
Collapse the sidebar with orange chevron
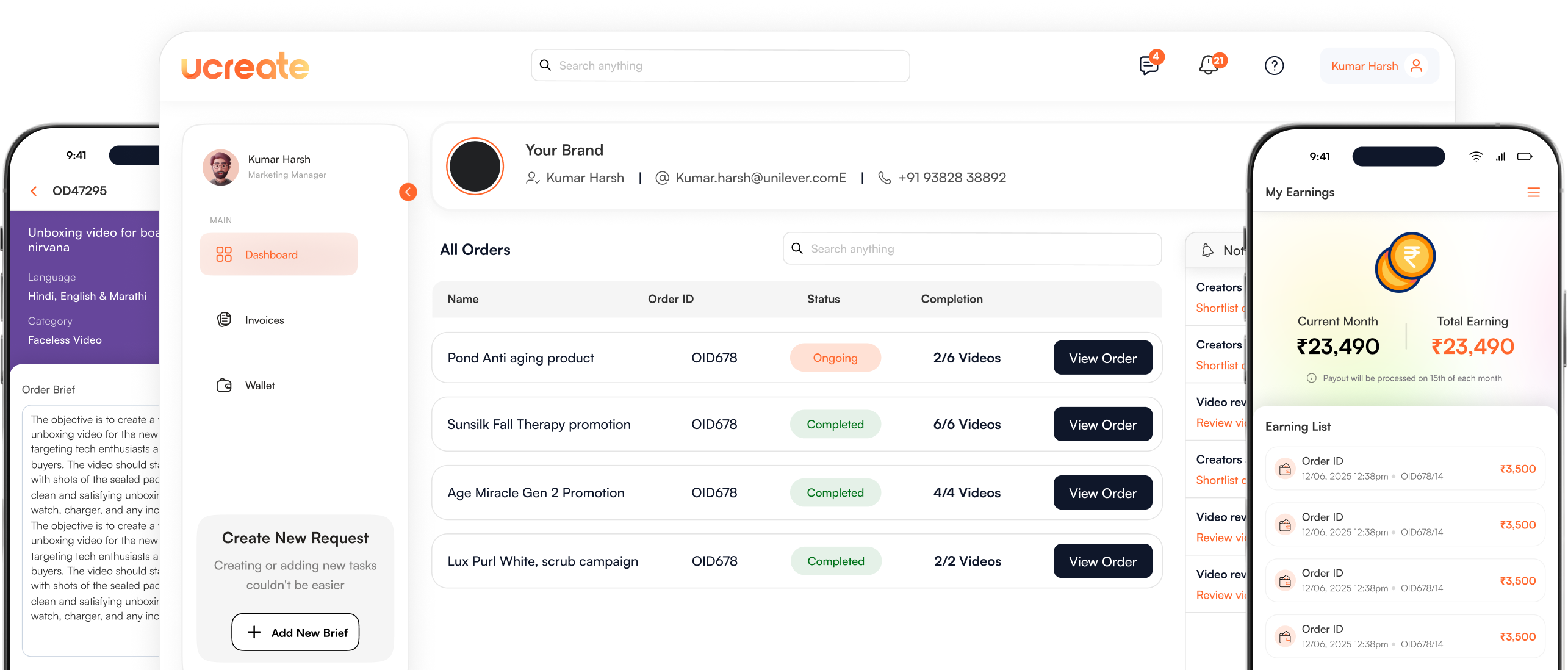[408, 192]
